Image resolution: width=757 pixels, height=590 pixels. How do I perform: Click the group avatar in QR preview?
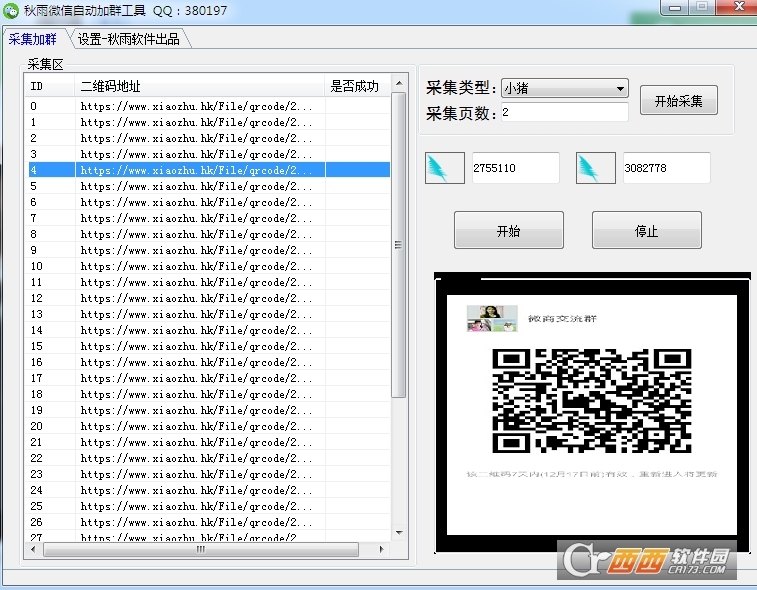pos(492,318)
